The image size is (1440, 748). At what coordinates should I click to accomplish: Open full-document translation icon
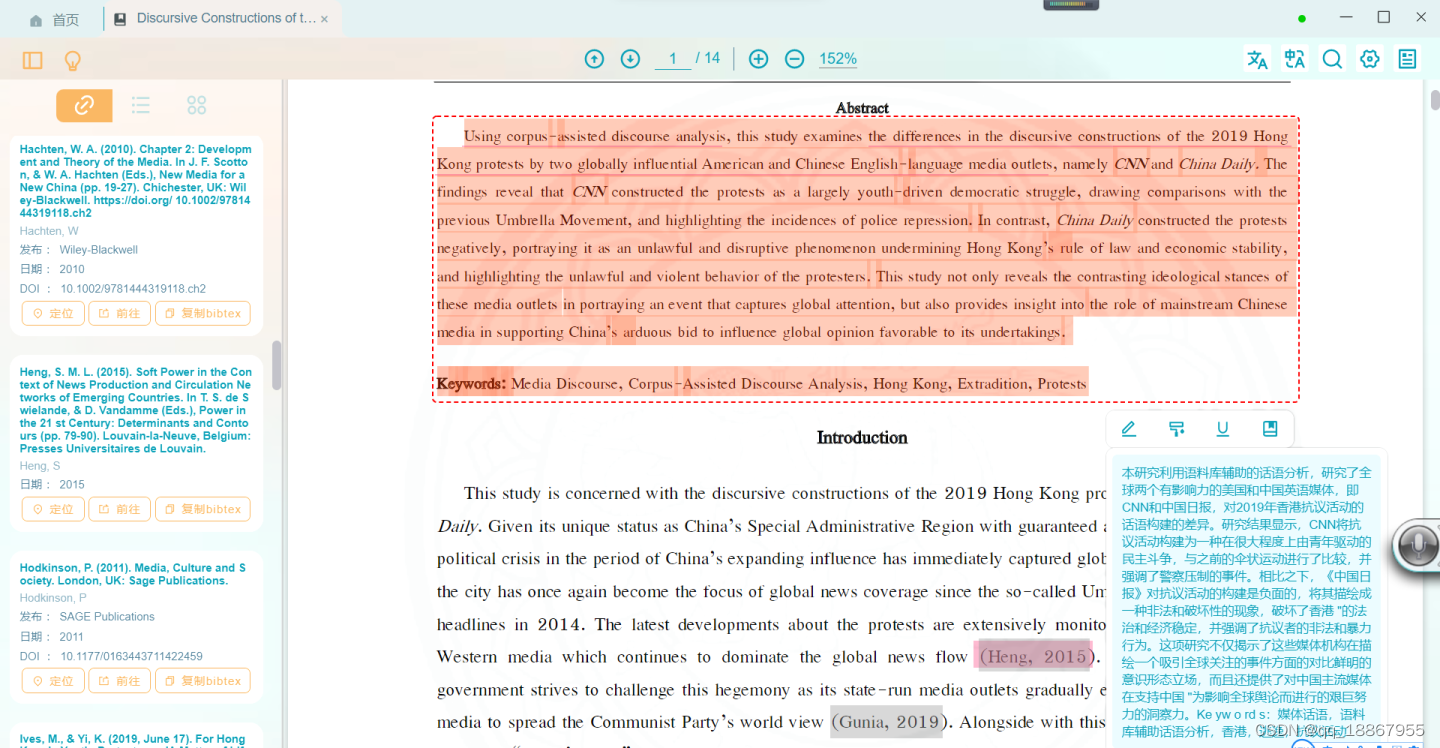pos(1295,59)
